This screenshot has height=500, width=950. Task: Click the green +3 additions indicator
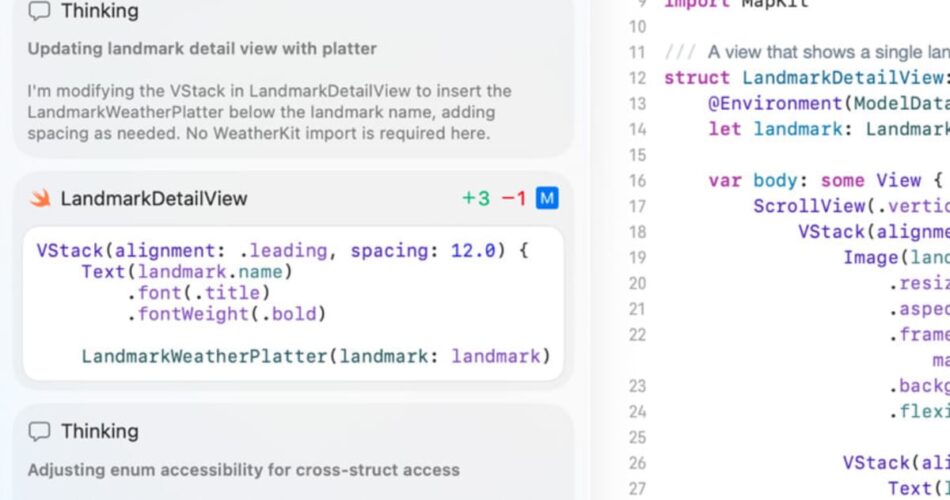(476, 198)
